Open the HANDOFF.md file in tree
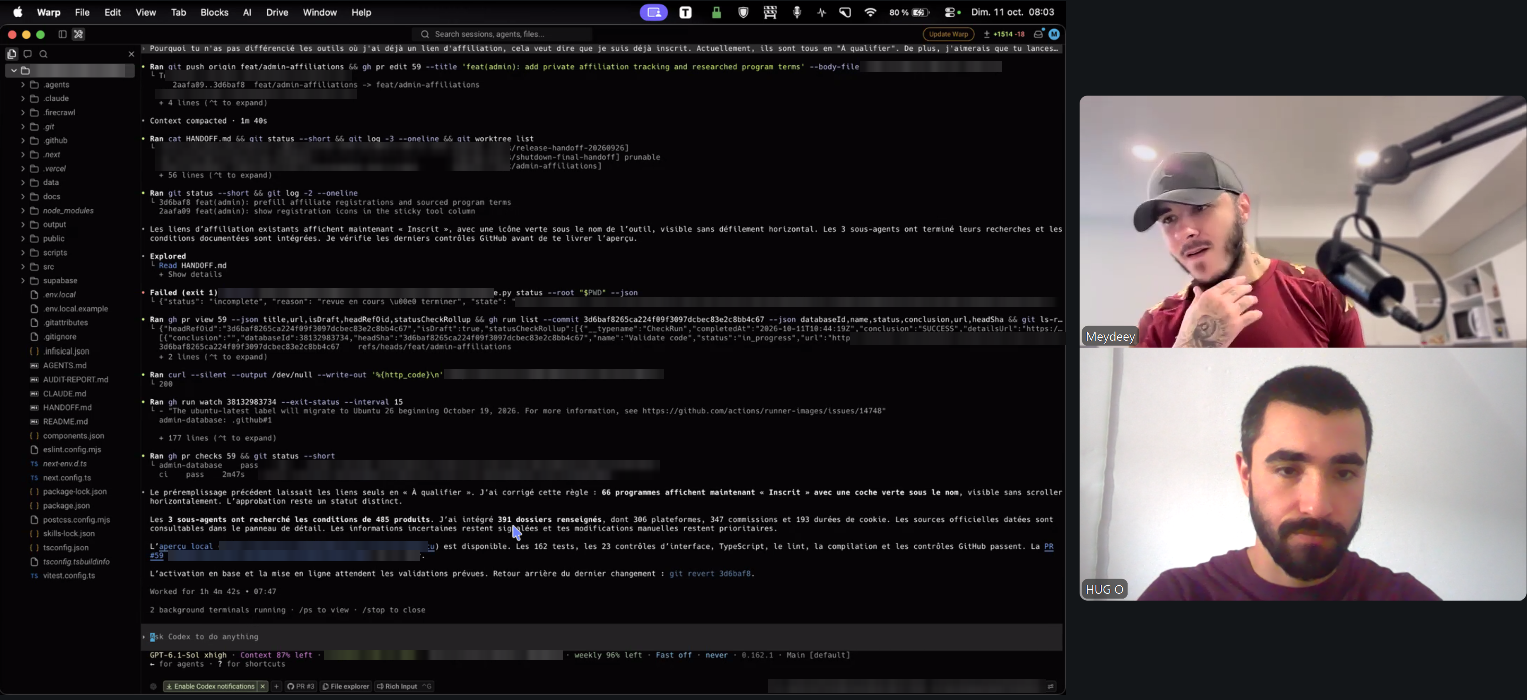 click(x=70, y=408)
